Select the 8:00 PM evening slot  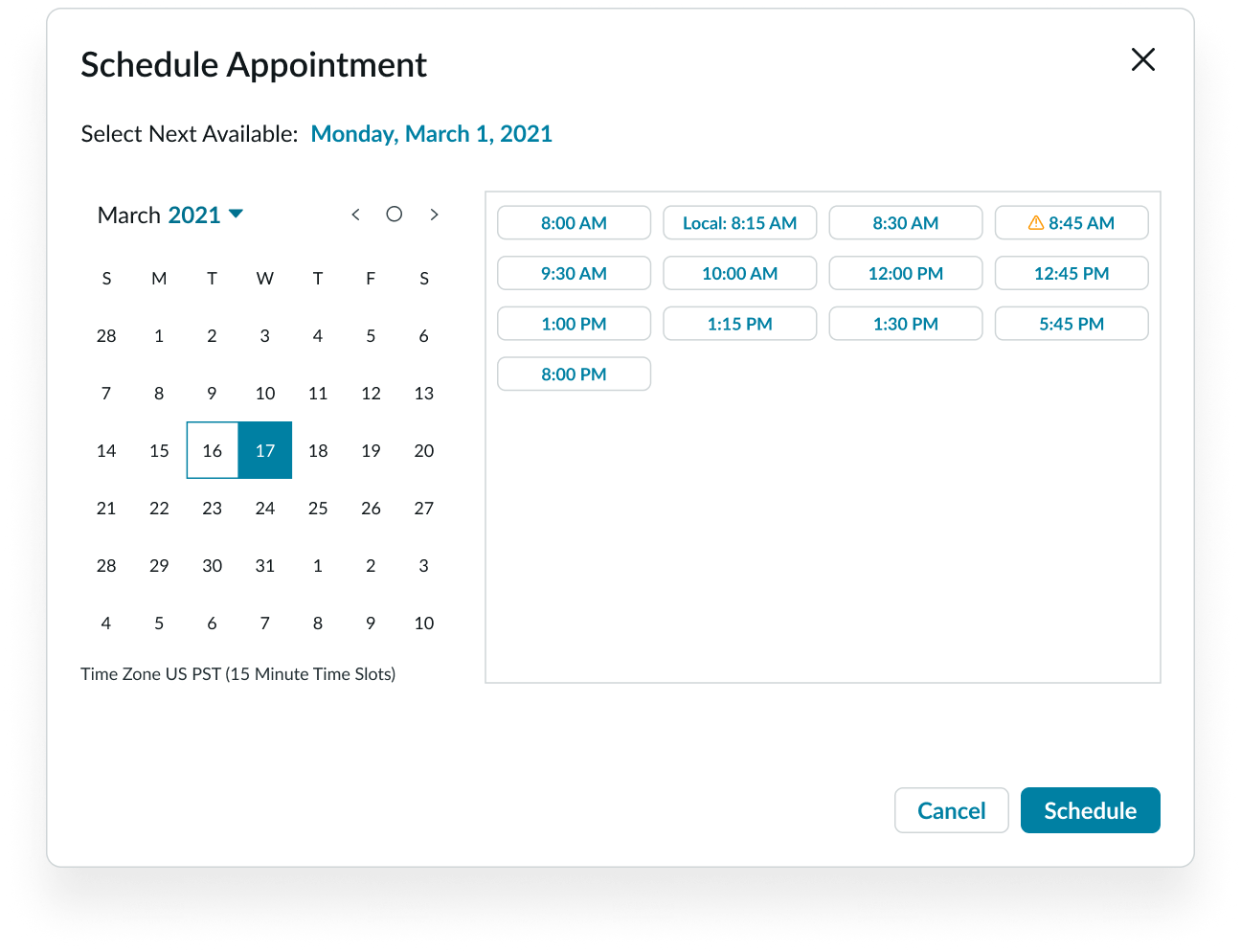574,374
